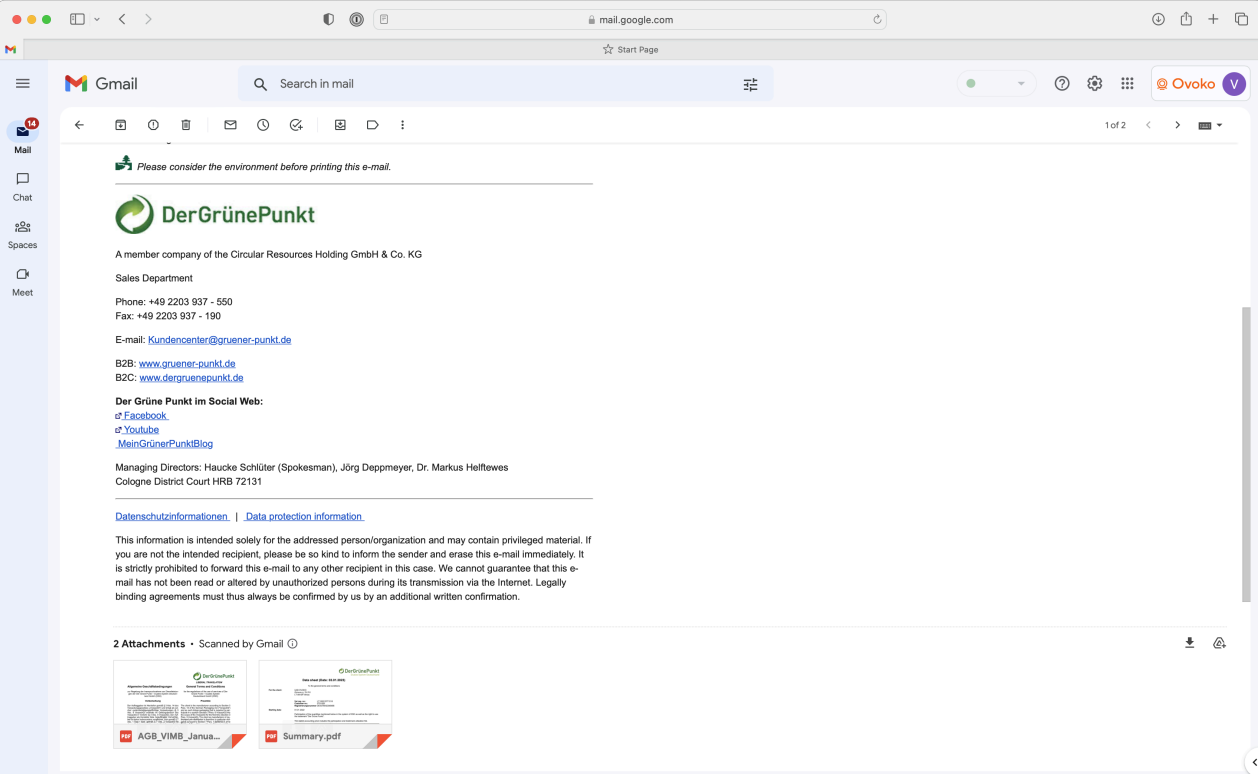Add all attachments to Drive
Screen dimensions: 1258x774
[1219, 643]
